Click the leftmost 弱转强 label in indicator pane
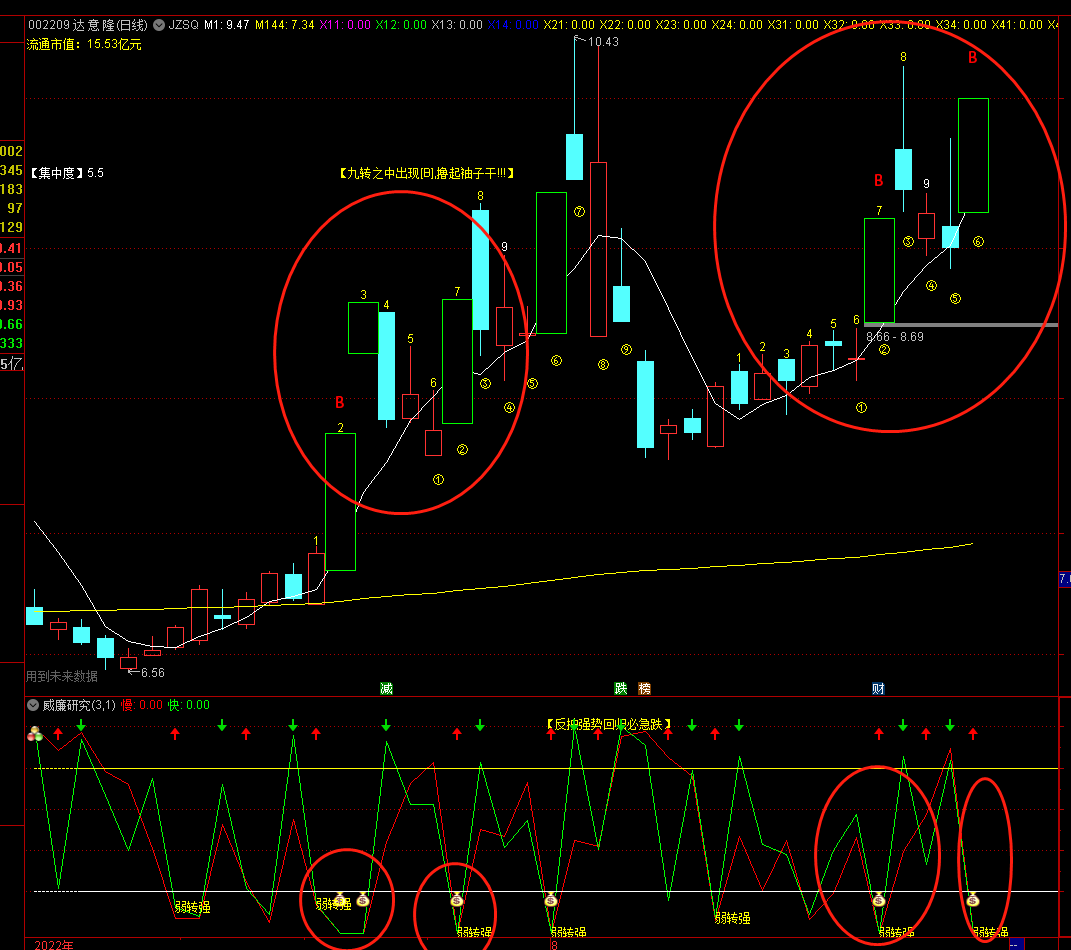Image resolution: width=1071 pixels, height=950 pixels. (193, 907)
